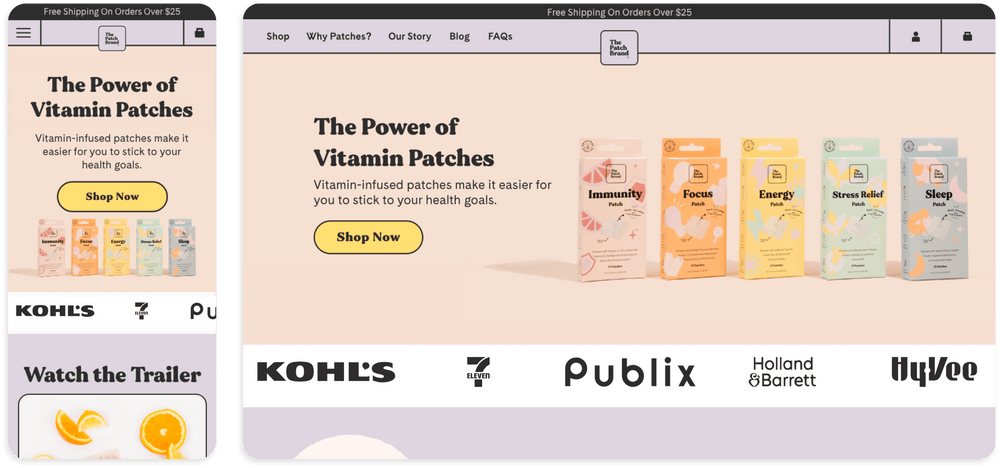The image size is (1000, 468).
Task: Click the mobile trailer video thumbnail with oranges
Action: pyautogui.click(x=112, y=426)
